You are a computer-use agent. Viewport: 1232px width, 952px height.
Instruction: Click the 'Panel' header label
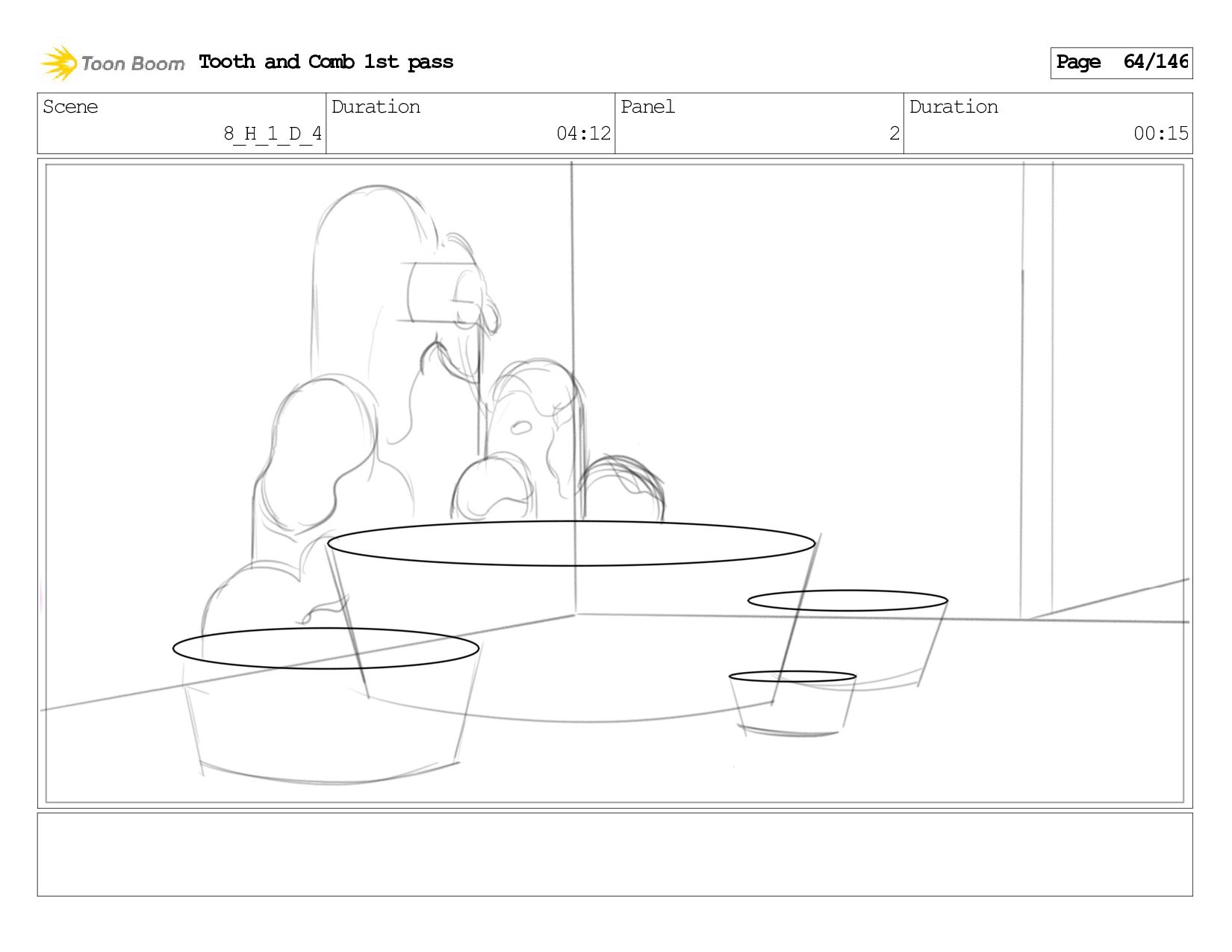647,107
